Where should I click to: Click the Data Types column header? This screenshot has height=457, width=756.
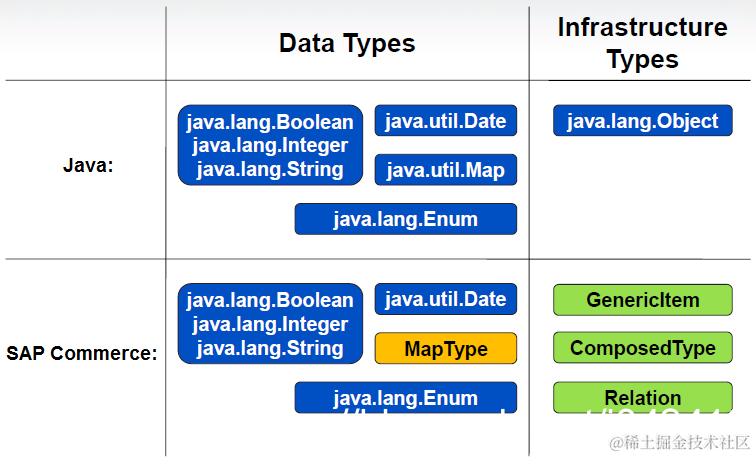pyautogui.click(x=347, y=43)
